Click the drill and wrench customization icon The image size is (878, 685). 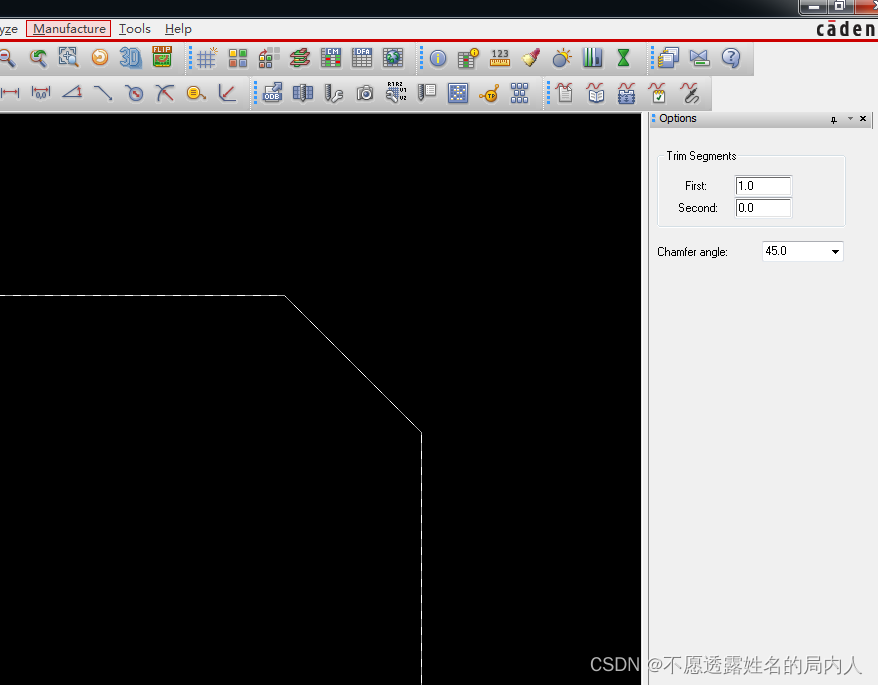[x=334, y=93]
